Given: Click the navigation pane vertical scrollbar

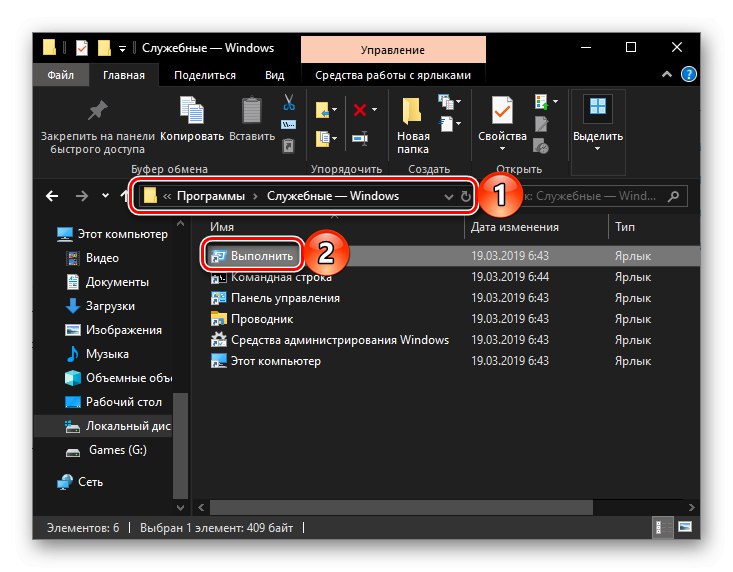Looking at the screenshot, I should (180, 444).
